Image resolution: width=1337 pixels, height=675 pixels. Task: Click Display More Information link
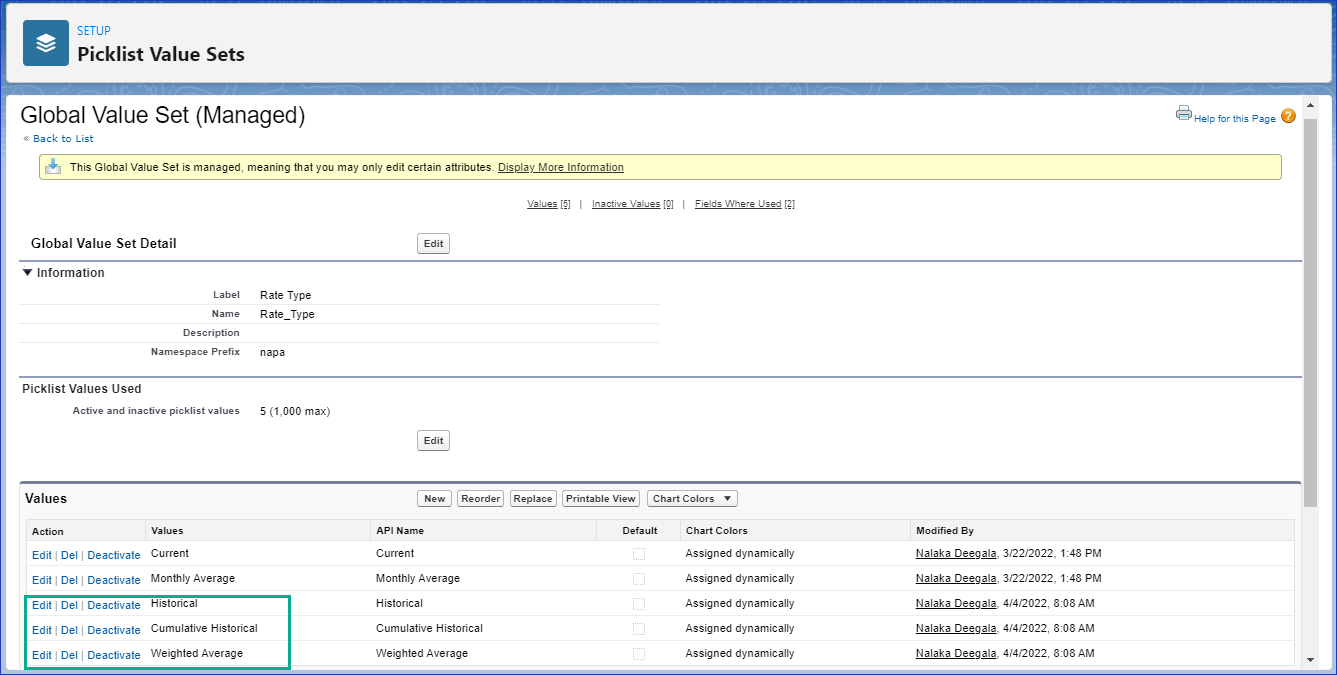[560, 167]
